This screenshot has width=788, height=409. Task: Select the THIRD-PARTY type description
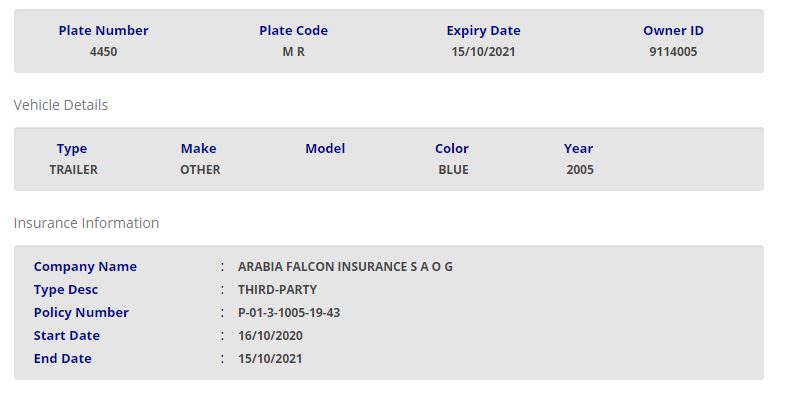277,290
